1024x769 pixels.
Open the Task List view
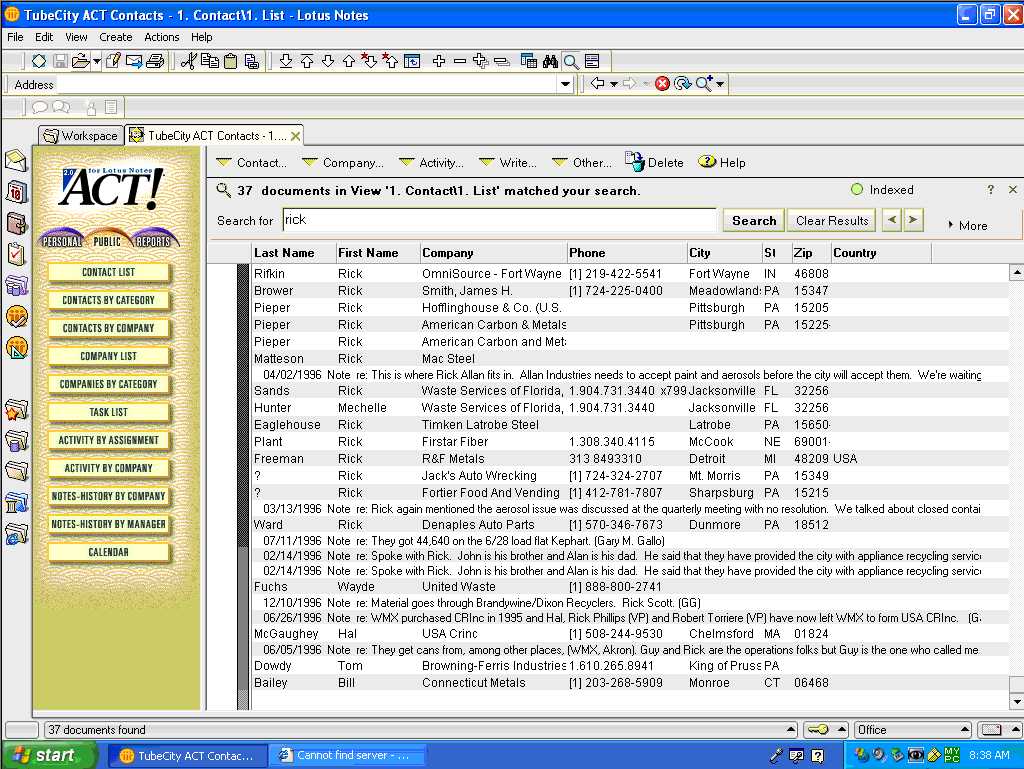pos(108,413)
